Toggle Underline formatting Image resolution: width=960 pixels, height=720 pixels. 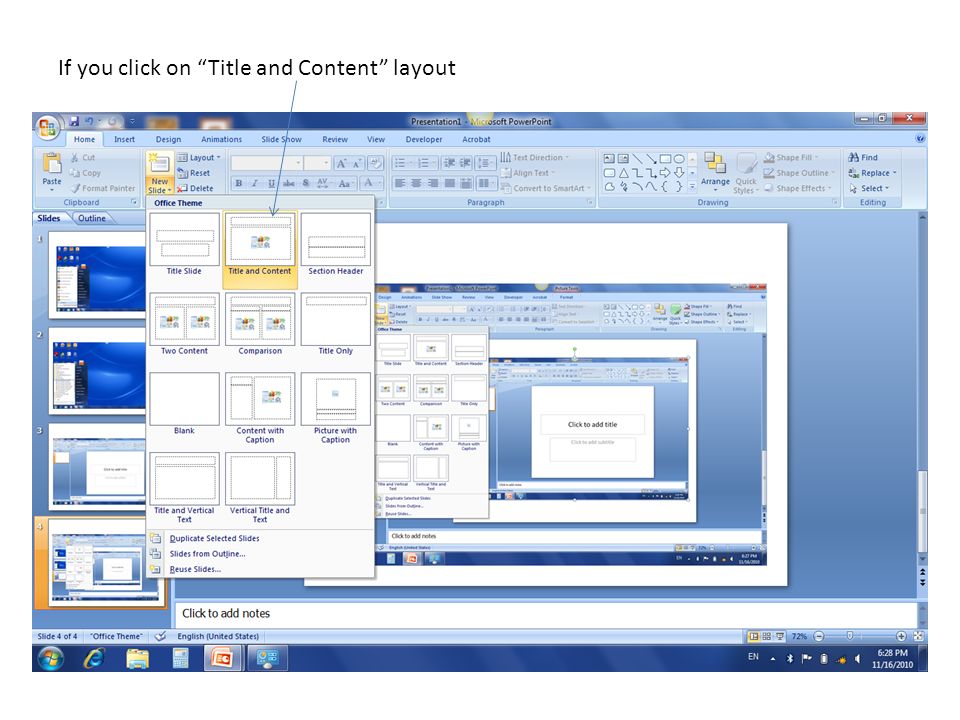point(271,183)
